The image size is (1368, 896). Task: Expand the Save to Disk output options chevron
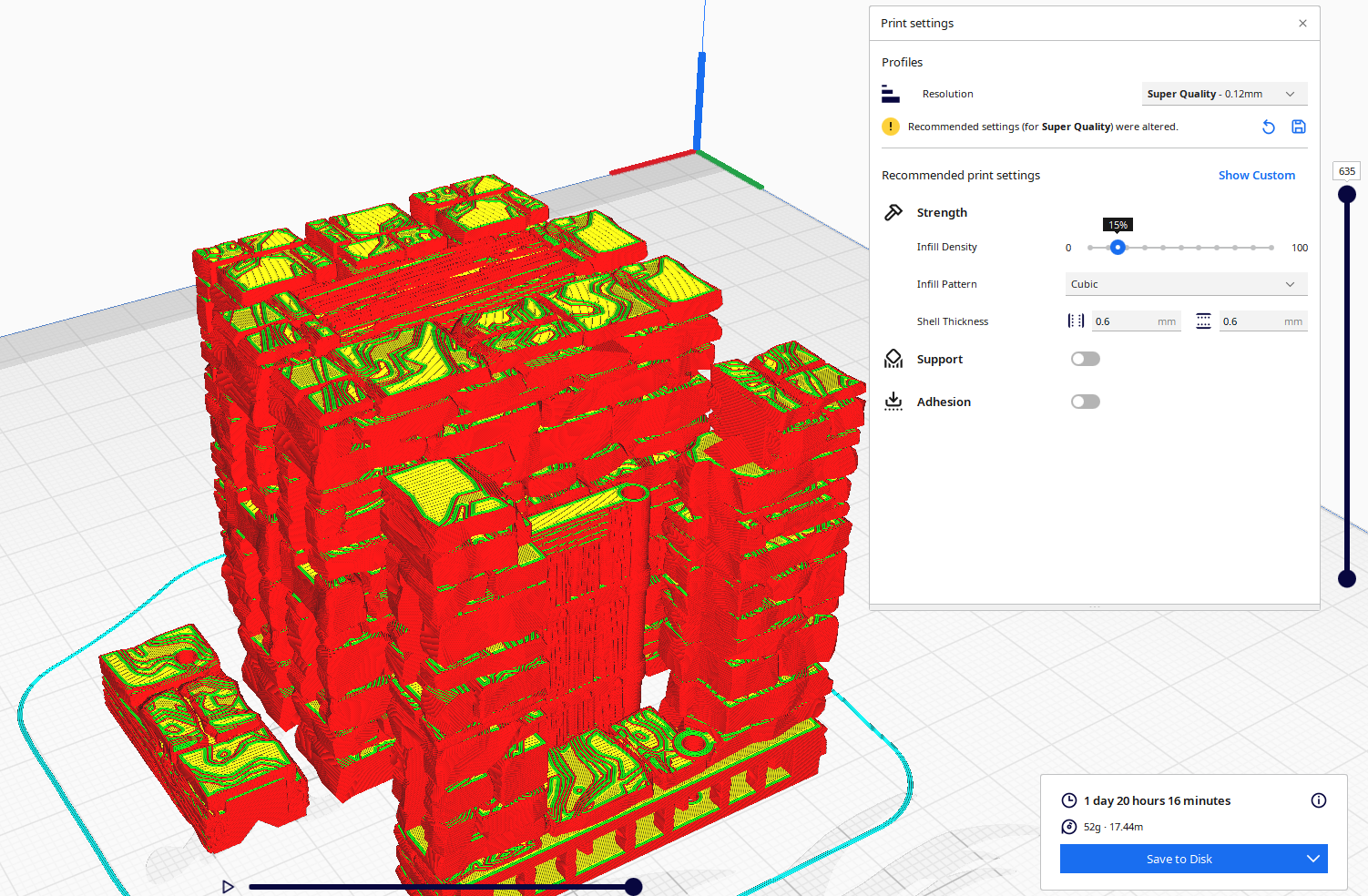(1312, 859)
